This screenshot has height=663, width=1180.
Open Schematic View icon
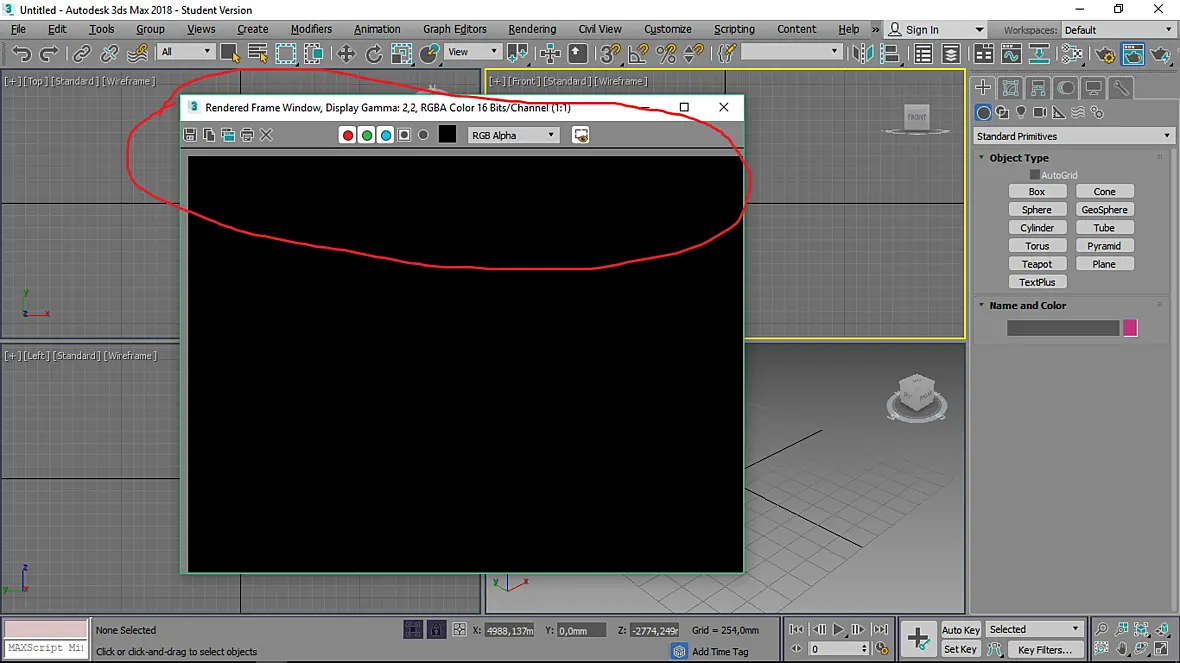pyautogui.click(x=1039, y=53)
